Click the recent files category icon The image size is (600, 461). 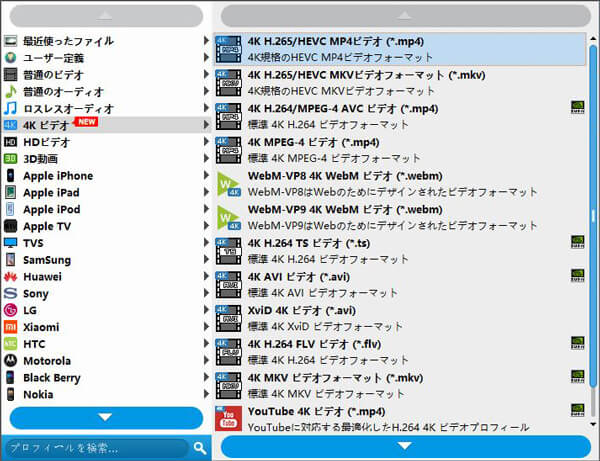point(10,41)
